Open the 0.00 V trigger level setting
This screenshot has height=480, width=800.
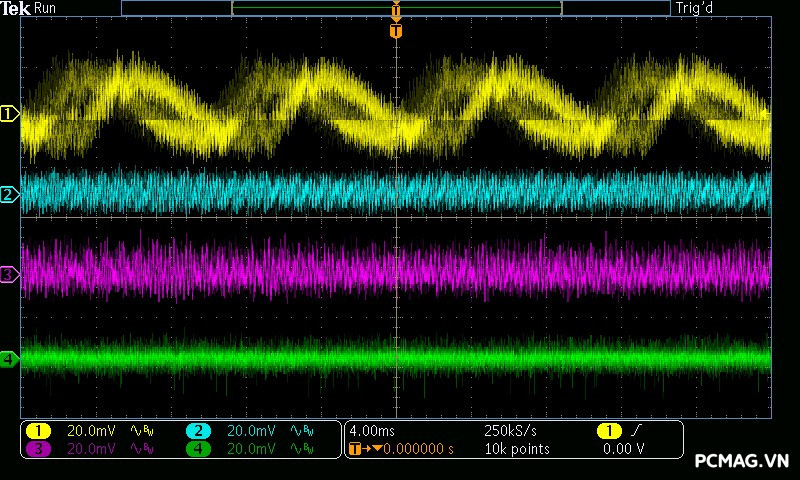click(x=621, y=449)
